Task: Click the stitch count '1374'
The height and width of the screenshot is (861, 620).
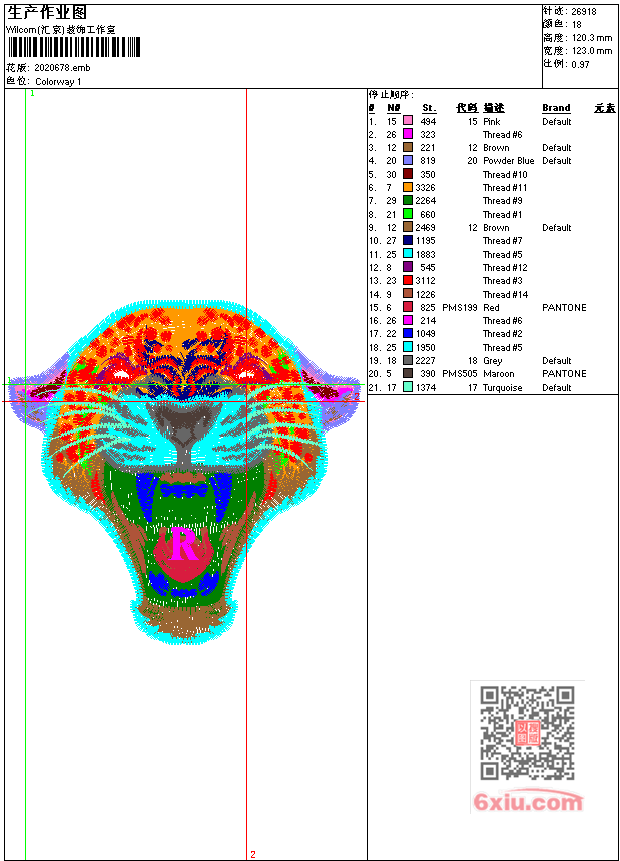Action: click(x=426, y=387)
